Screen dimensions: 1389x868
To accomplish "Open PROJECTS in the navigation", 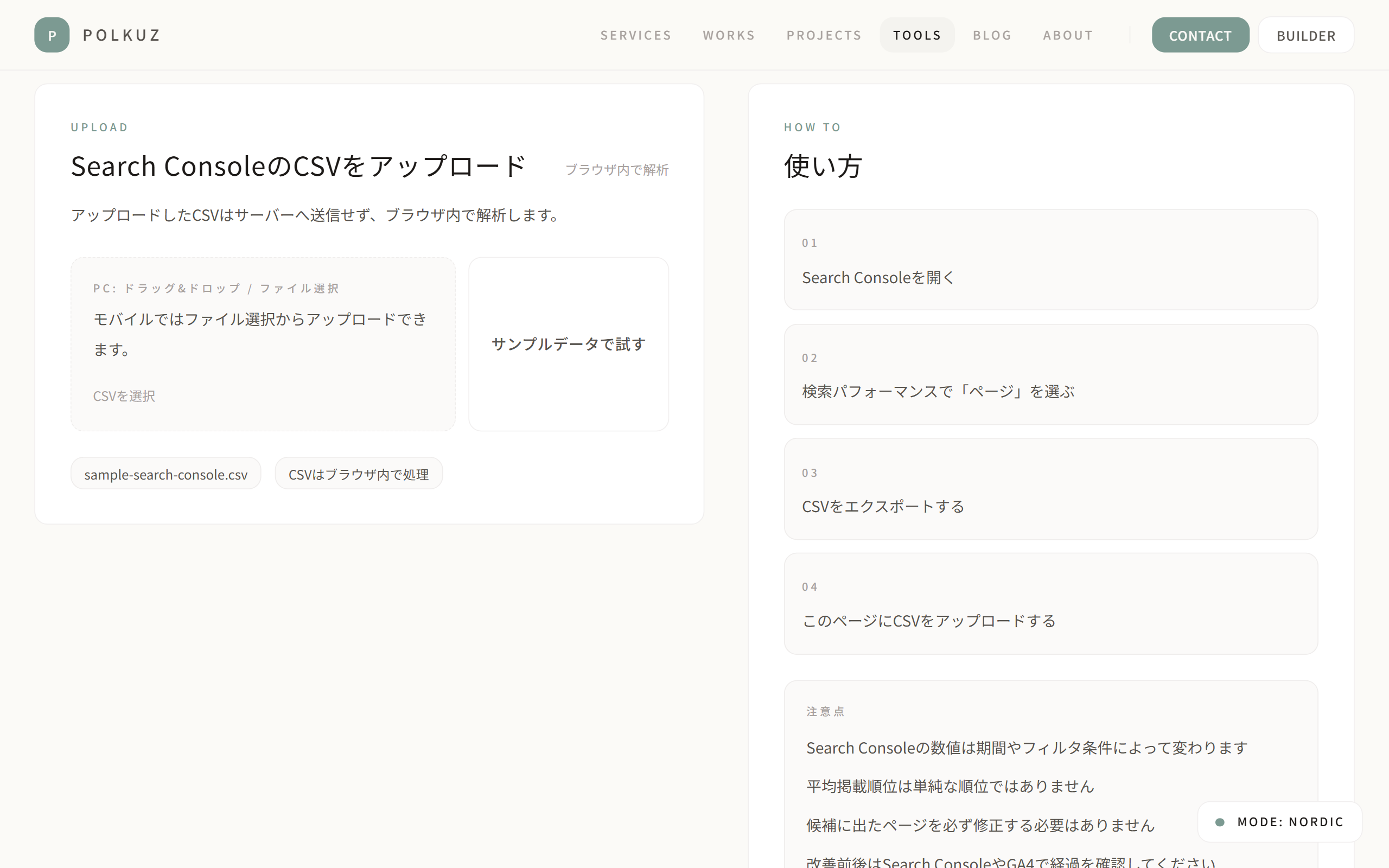I will (x=824, y=35).
